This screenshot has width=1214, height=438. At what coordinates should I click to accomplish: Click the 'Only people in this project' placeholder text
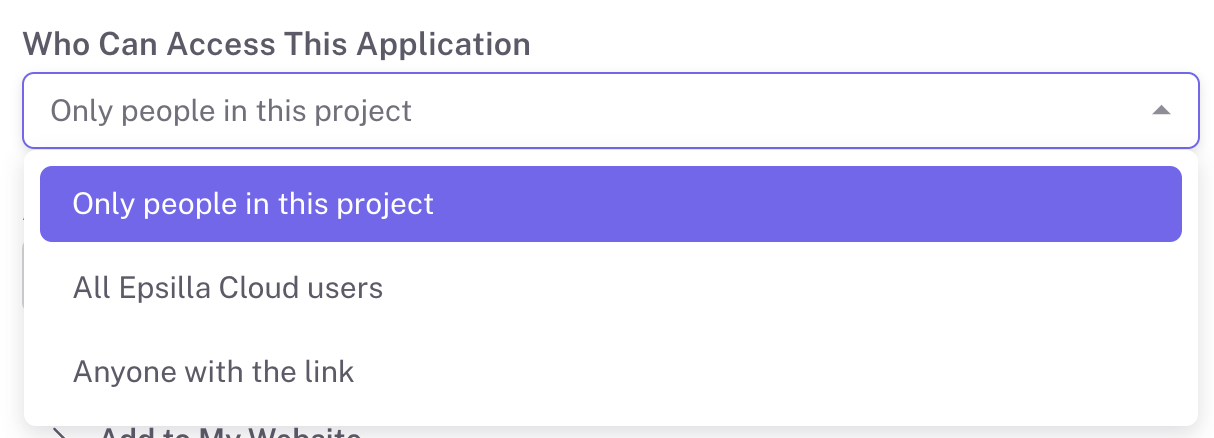231,111
